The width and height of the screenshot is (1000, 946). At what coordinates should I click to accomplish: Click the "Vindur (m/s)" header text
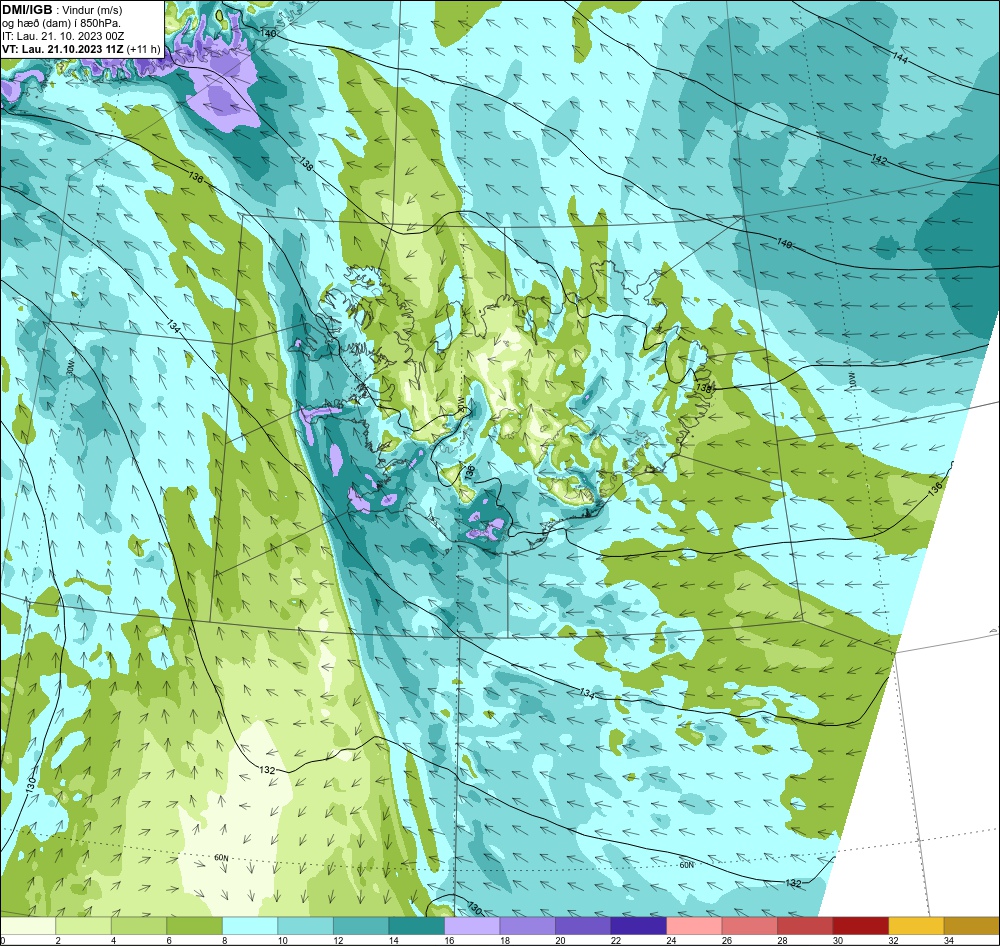pos(94,10)
